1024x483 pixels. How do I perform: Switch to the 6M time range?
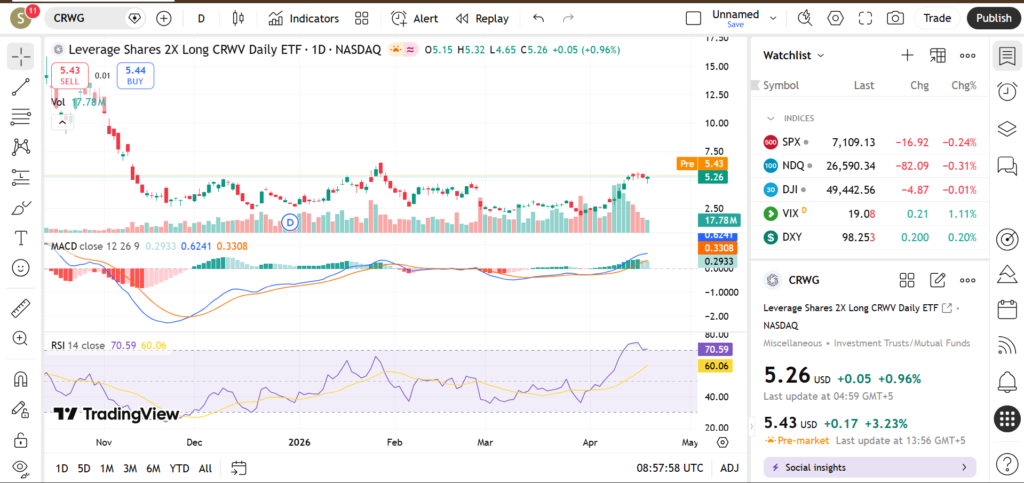tap(153, 468)
